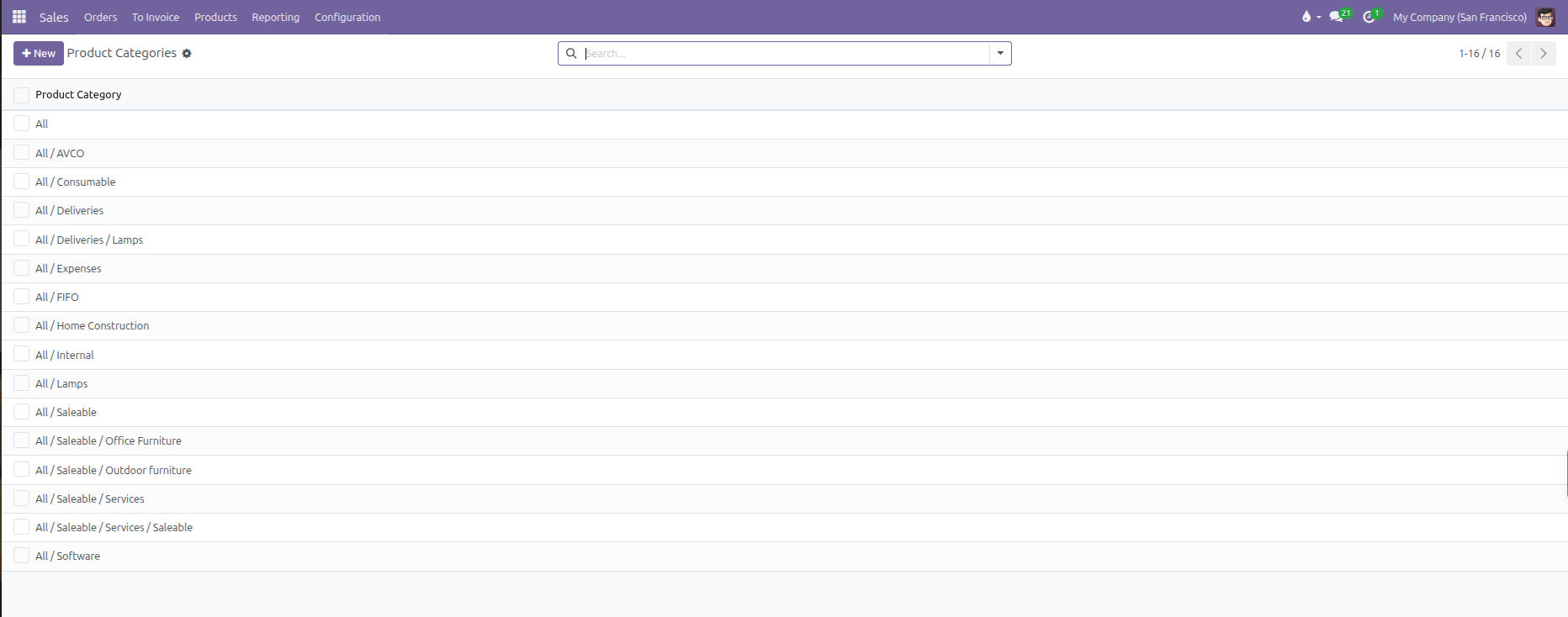Open the user avatar menu

pos(1545,17)
